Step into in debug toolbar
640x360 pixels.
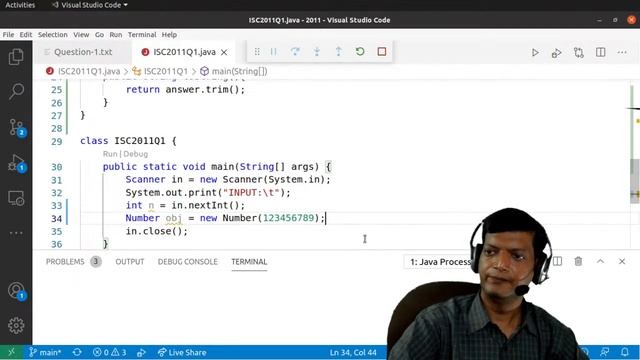[317, 52]
